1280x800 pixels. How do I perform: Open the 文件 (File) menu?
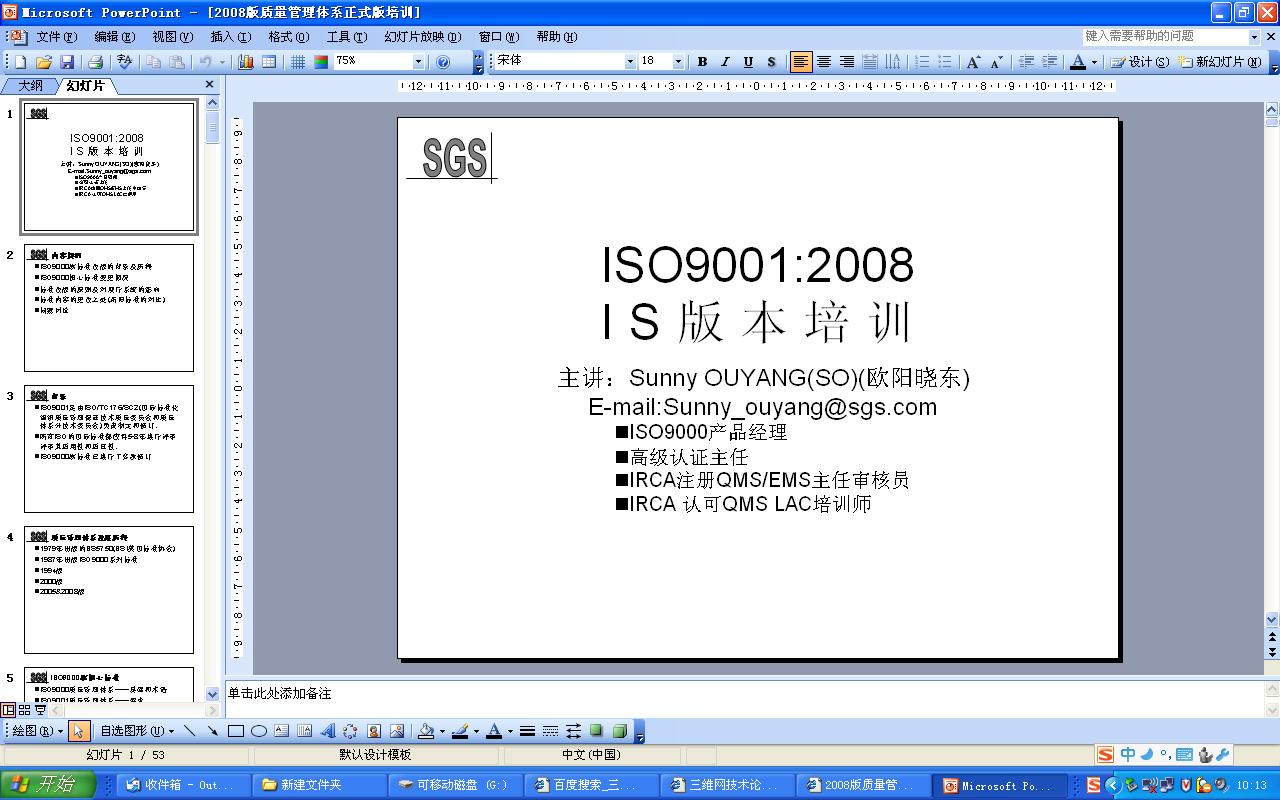[x=57, y=37]
